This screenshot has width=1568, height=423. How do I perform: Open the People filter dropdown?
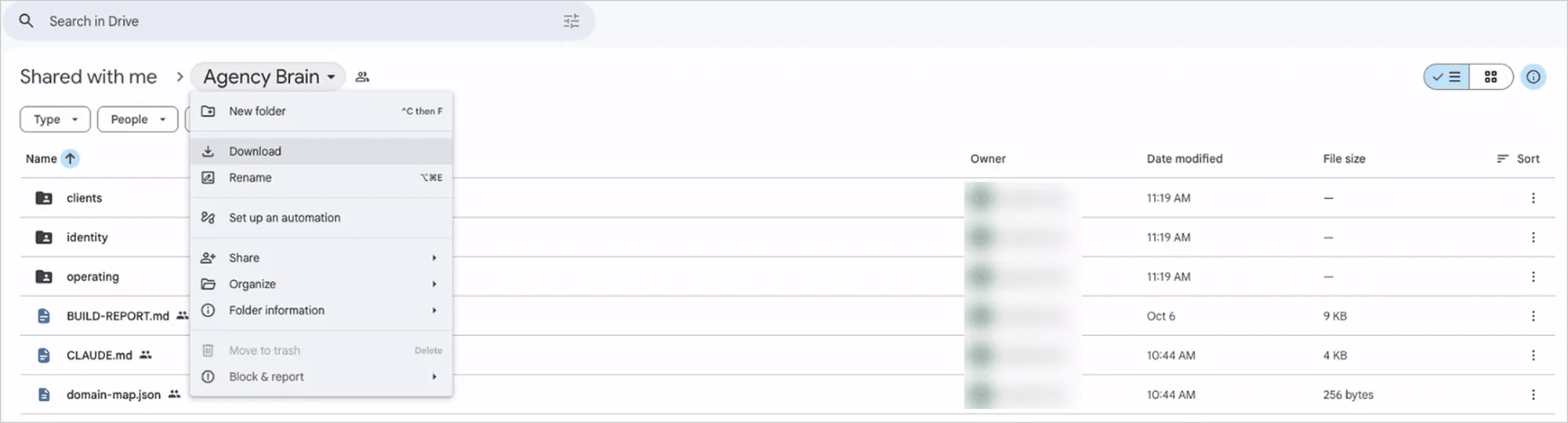137,119
